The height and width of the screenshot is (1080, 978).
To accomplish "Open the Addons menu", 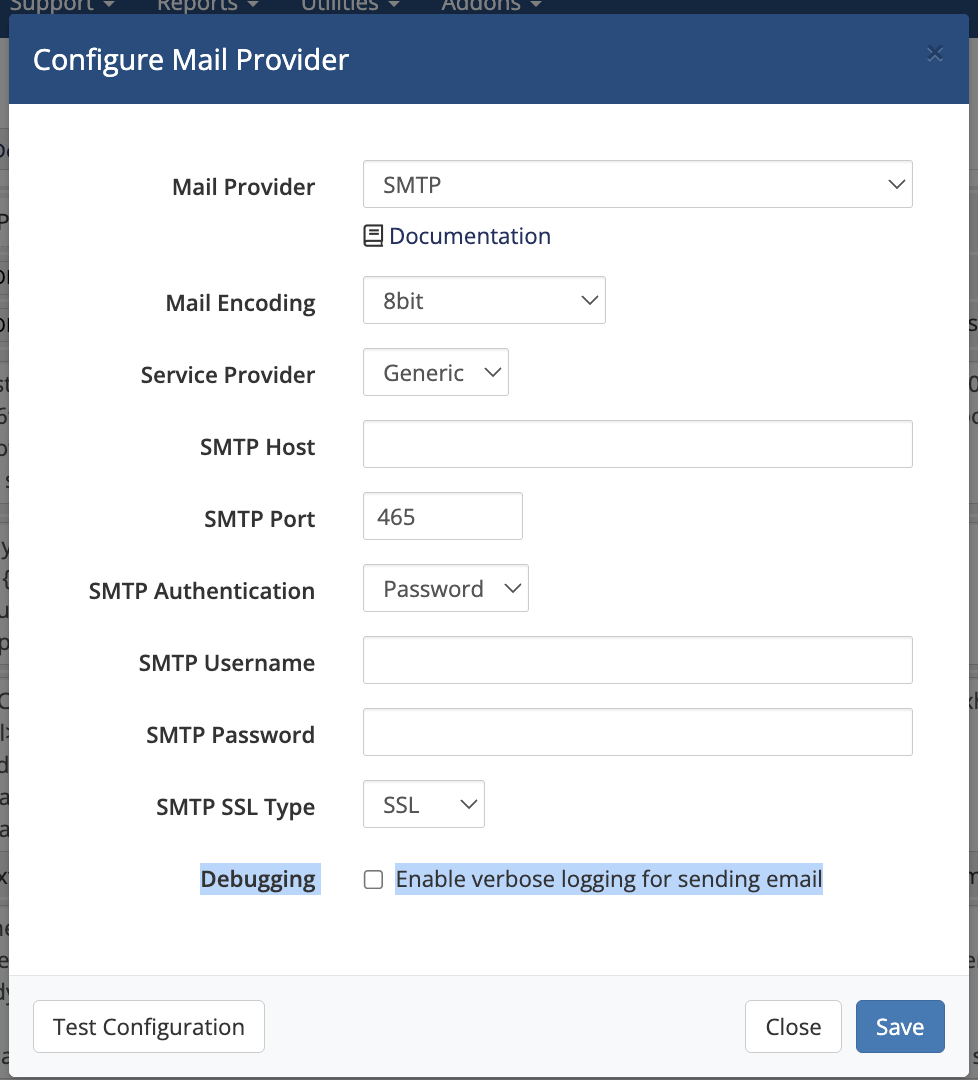I will pos(491,5).
